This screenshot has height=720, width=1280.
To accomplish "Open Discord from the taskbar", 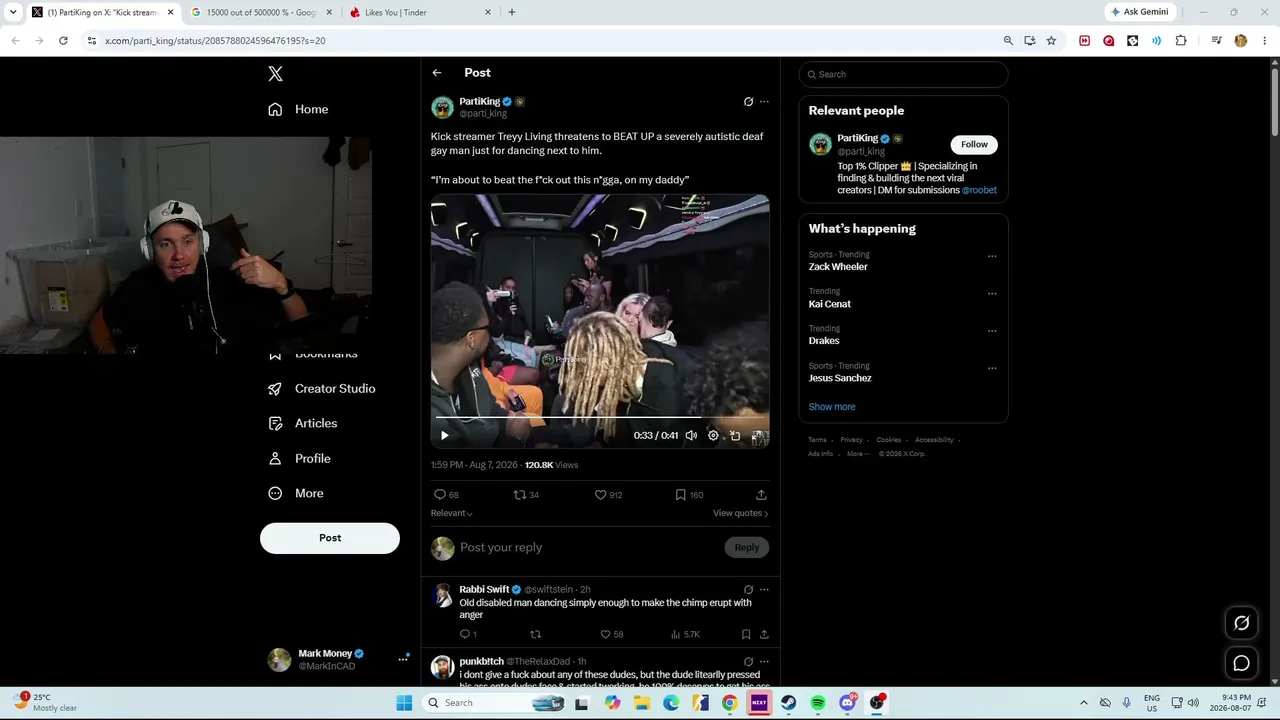I will point(848,703).
